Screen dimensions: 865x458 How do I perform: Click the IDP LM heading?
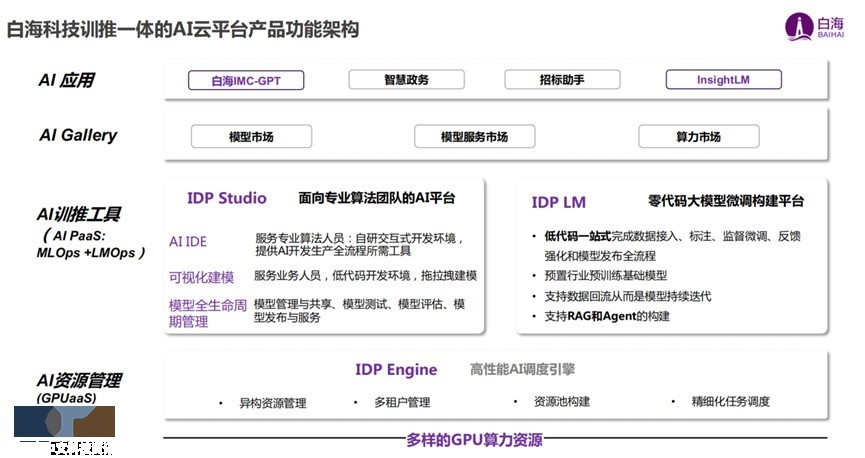click(x=558, y=202)
